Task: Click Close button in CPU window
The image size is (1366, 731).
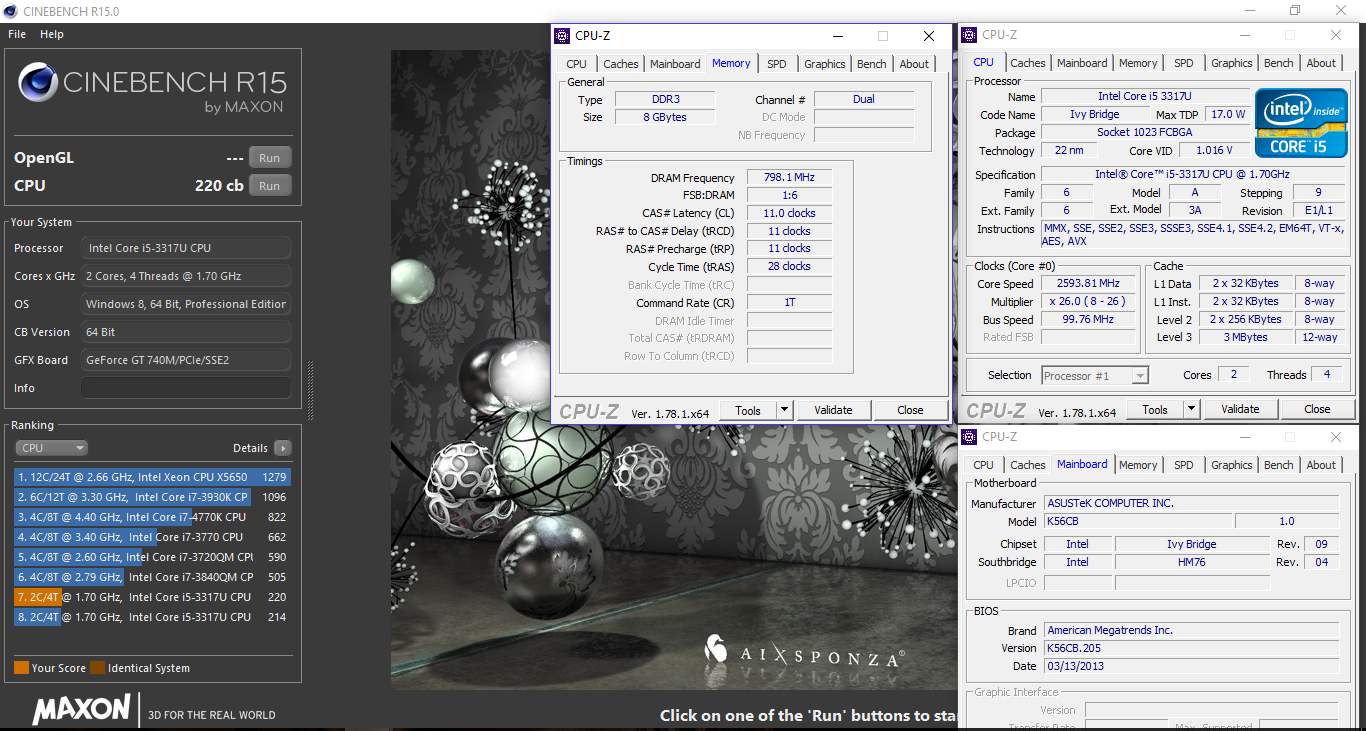Action: pyautogui.click(x=1317, y=409)
